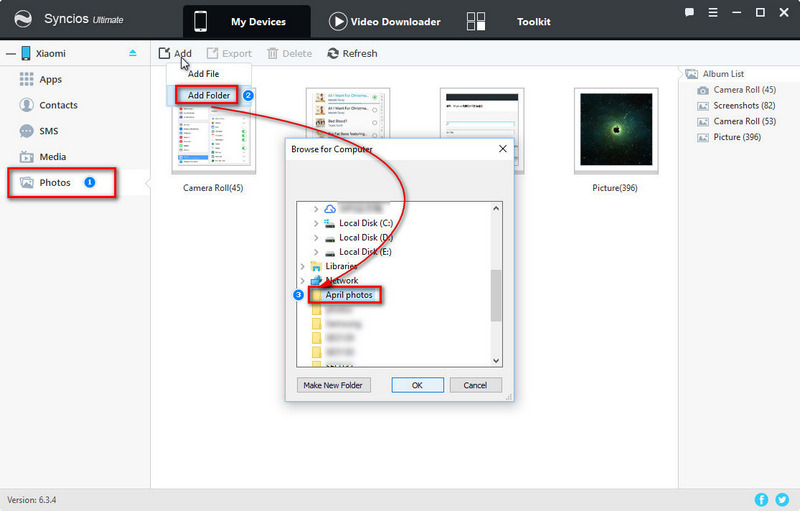Click the Export toolbar button

pos(229,54)
